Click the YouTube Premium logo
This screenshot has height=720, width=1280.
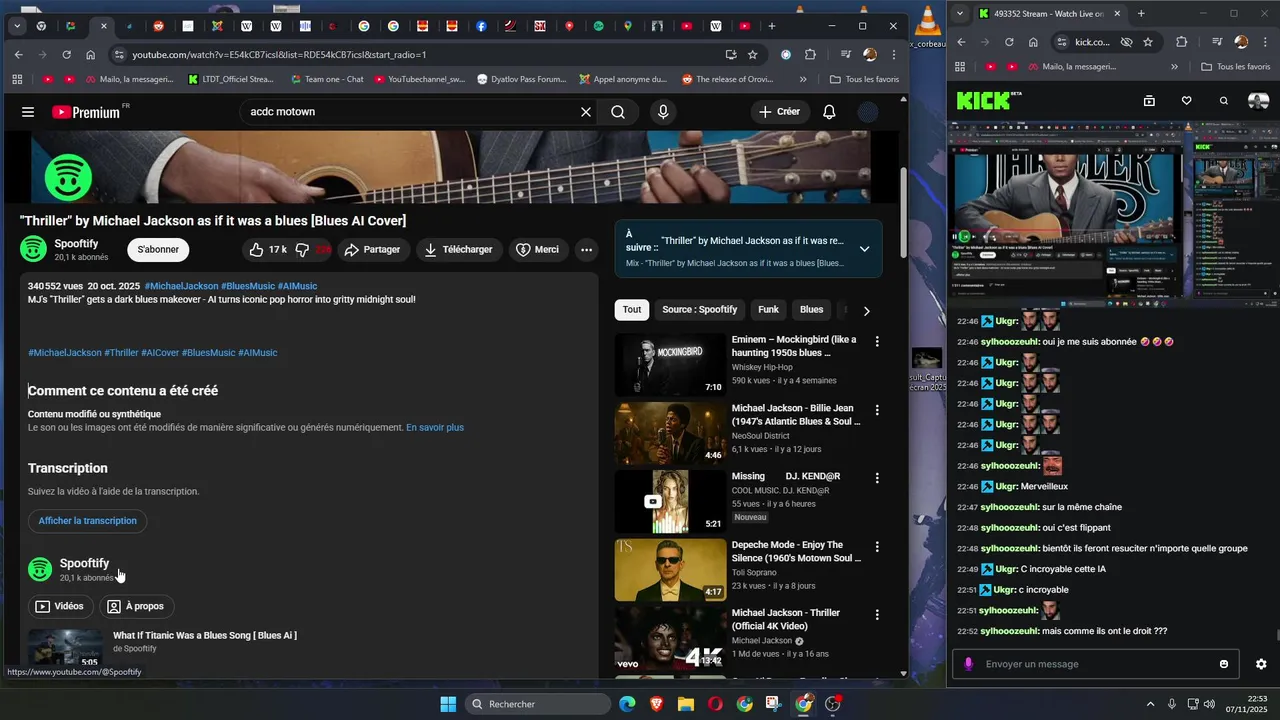(86, 112)
